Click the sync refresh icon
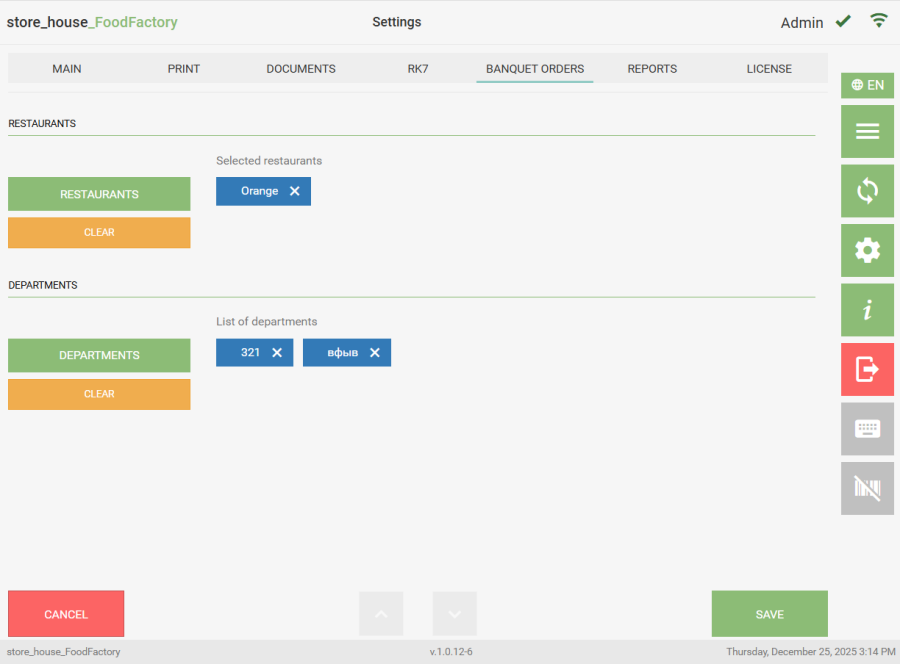This screenshot has height=664, width=900. pos(867,191)
